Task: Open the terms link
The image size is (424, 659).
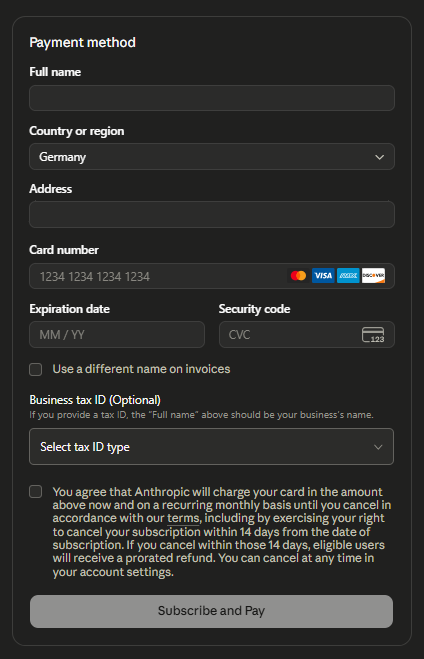Action: 183,518
